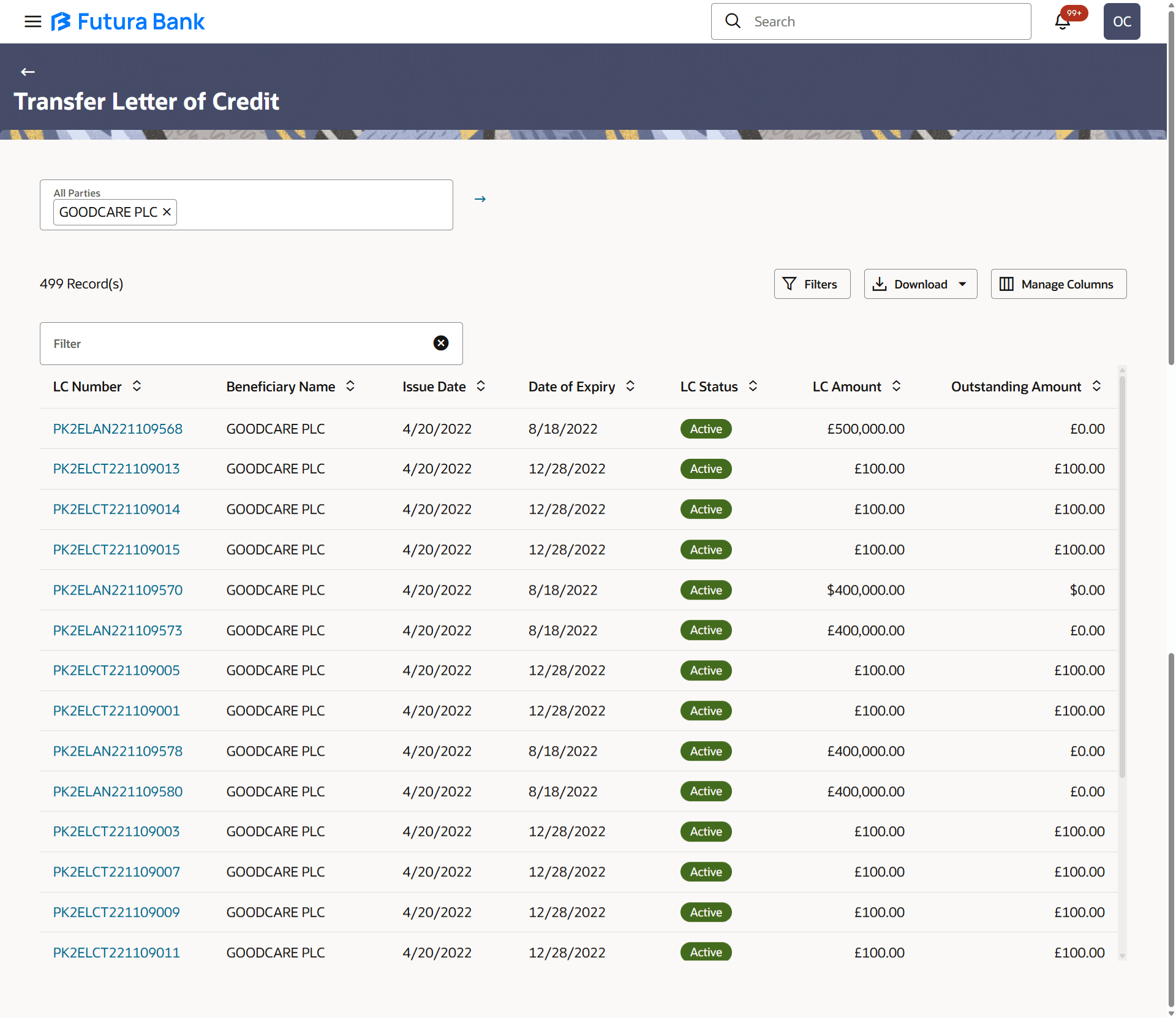Expand the Download dropdown
This screenshot has height=1018, width=1176.
click(962, 284)
